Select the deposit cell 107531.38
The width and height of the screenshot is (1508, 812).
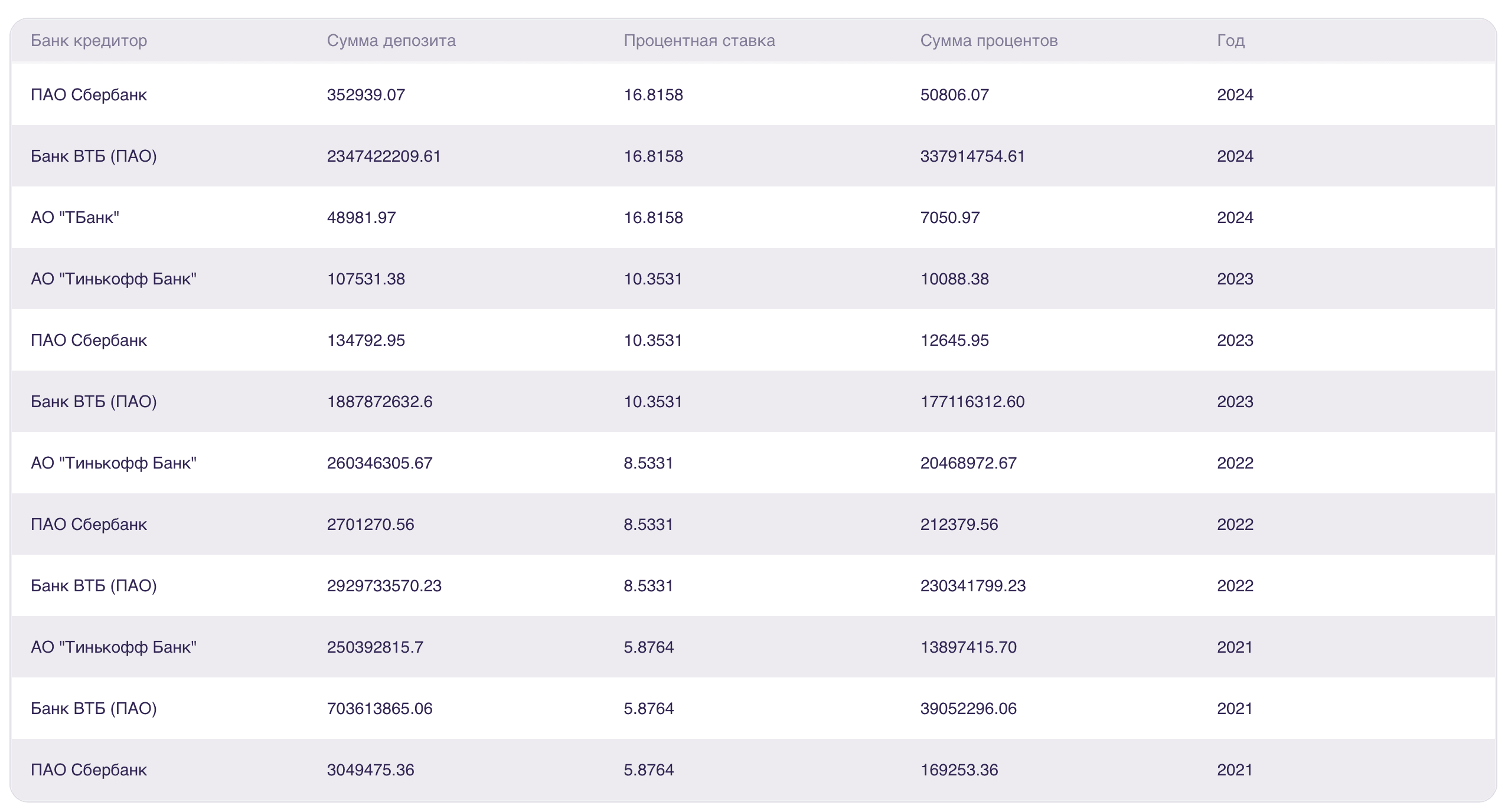click(366, 279)
